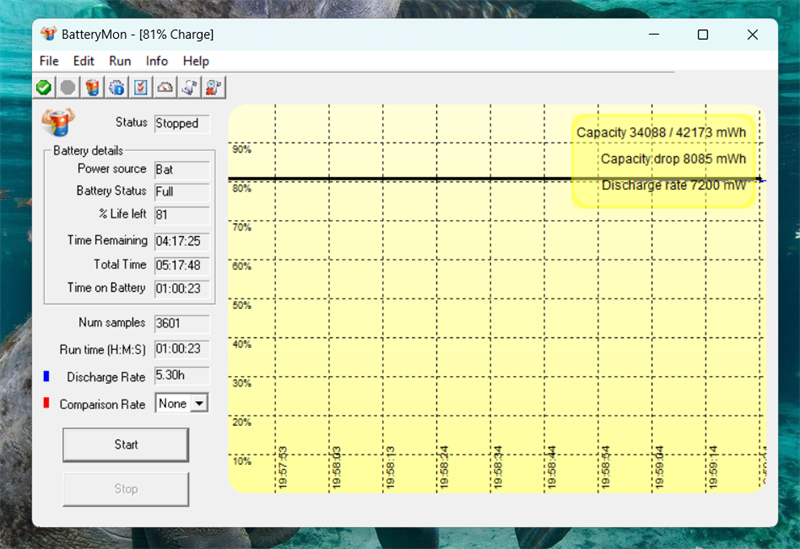Open the checklist options toolbar icon
This screenshot has height=549, width=800.
coord(141,87)
